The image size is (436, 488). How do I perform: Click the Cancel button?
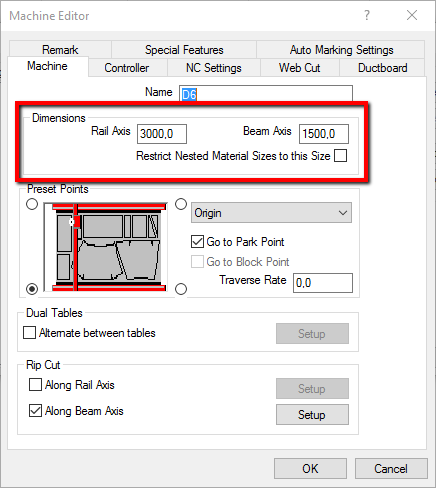pos(391,469)
